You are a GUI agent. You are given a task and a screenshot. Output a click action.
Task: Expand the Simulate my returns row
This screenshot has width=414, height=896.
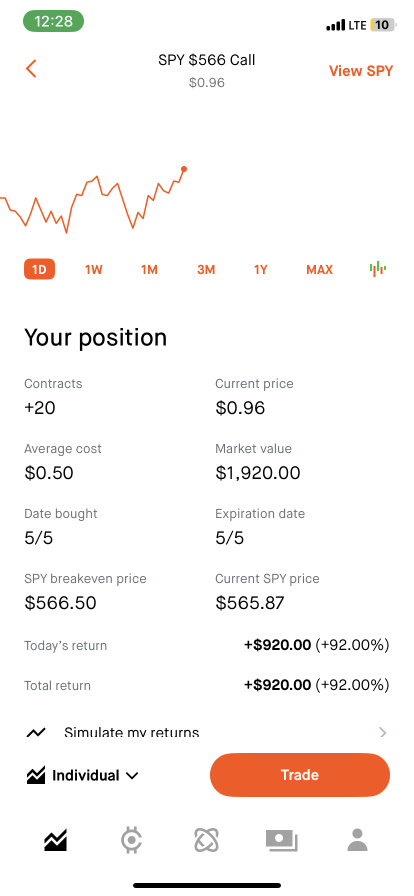pos(207,732)
